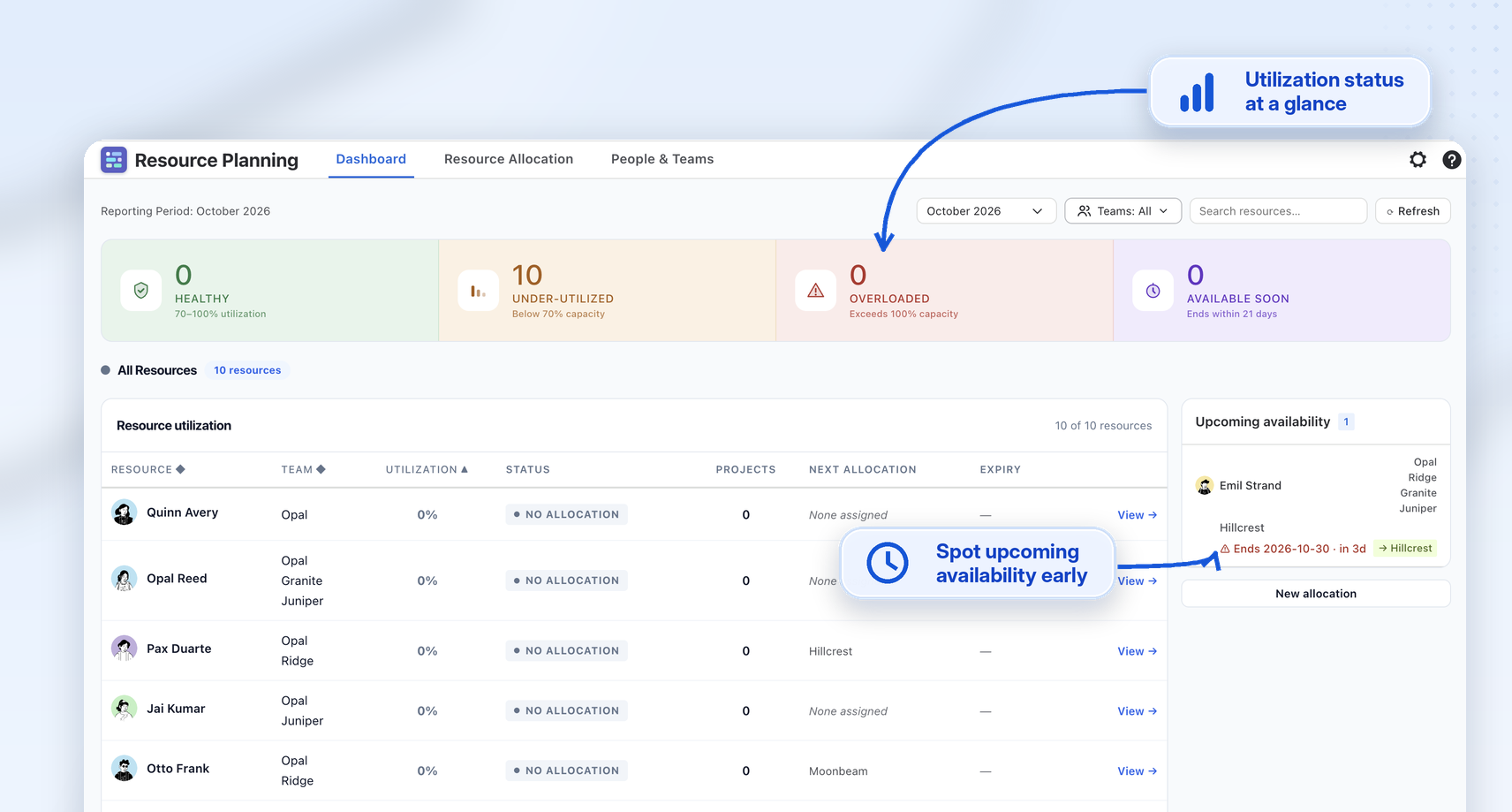Screen dimensions: 1512x812
Task: Click the Refresh button
Action: (x=1413, y=211)
